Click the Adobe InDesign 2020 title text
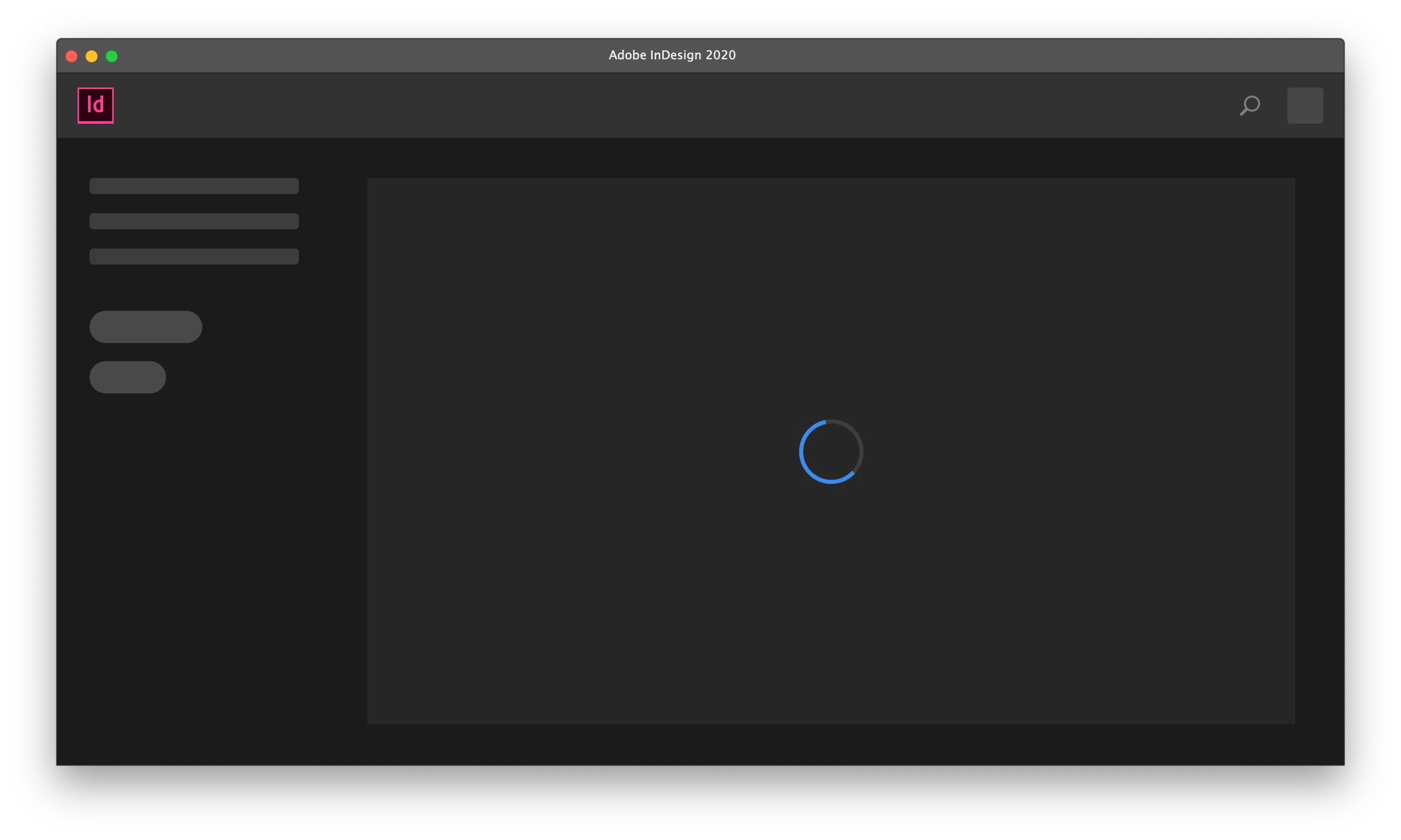The width and height of the screenshot is (1401, 840). 672,55
